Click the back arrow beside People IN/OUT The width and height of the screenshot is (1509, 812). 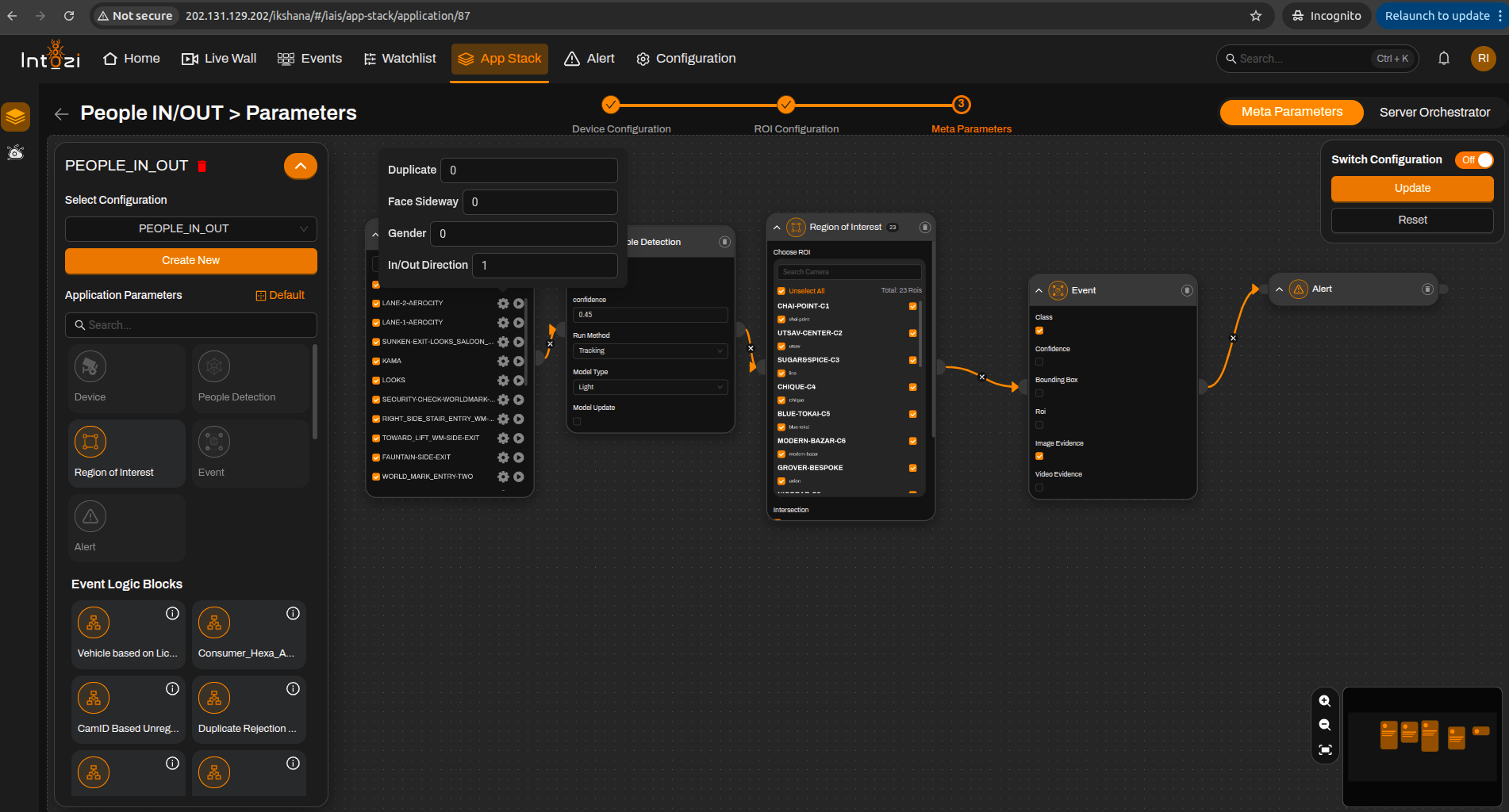(x=61, y=114)
